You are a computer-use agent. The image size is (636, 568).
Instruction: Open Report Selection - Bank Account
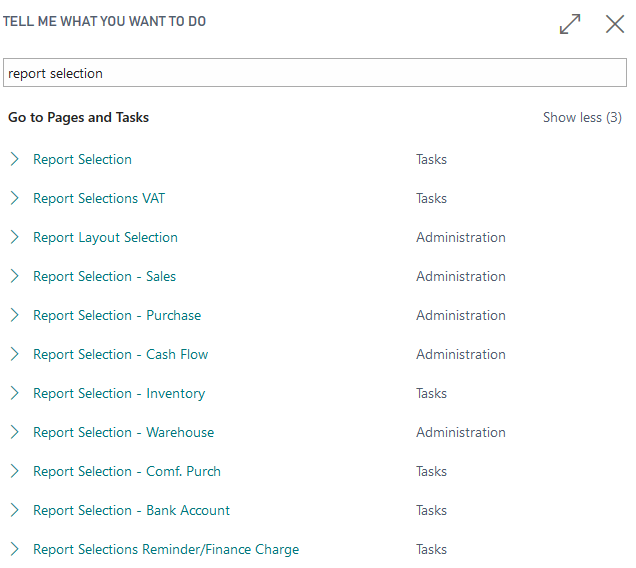click(131, 510)
